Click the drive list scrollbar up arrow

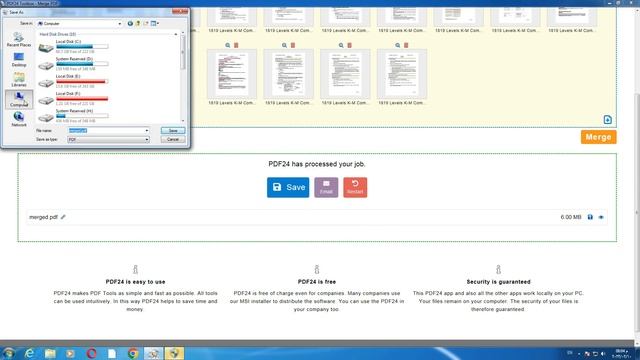[183, 33]
